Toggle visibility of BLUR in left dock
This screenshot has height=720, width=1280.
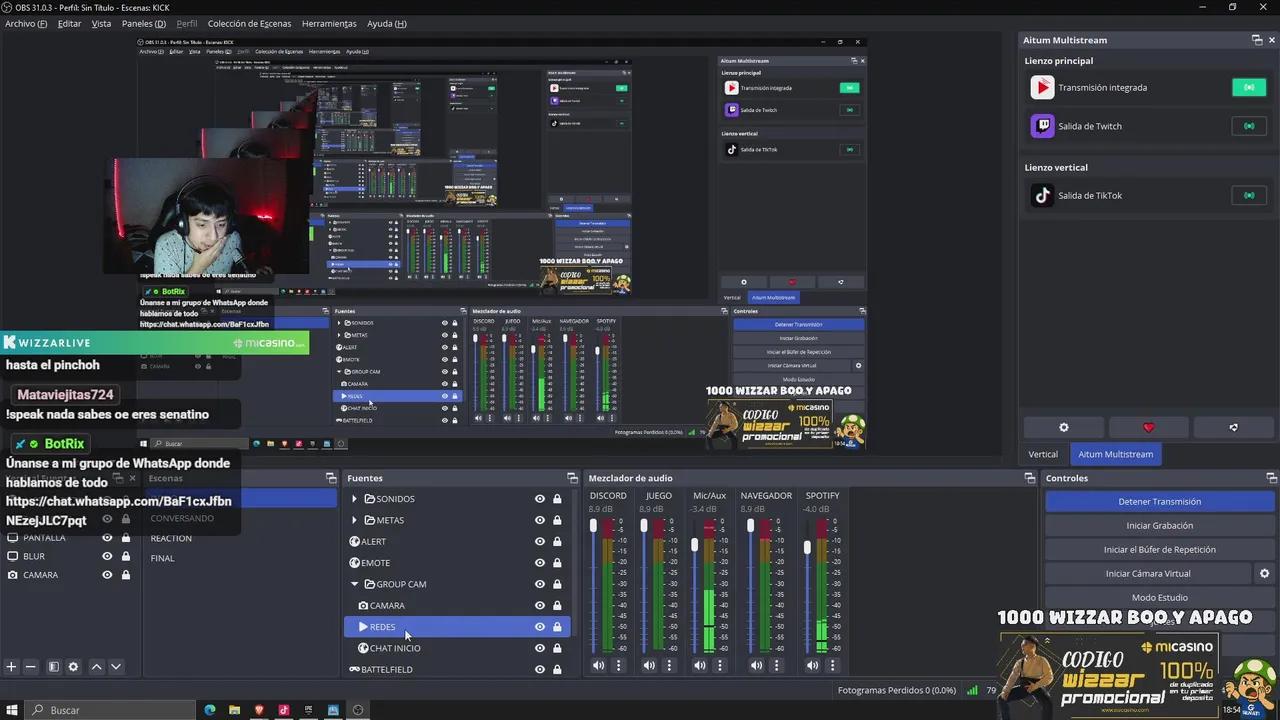(x=107, y=556)
